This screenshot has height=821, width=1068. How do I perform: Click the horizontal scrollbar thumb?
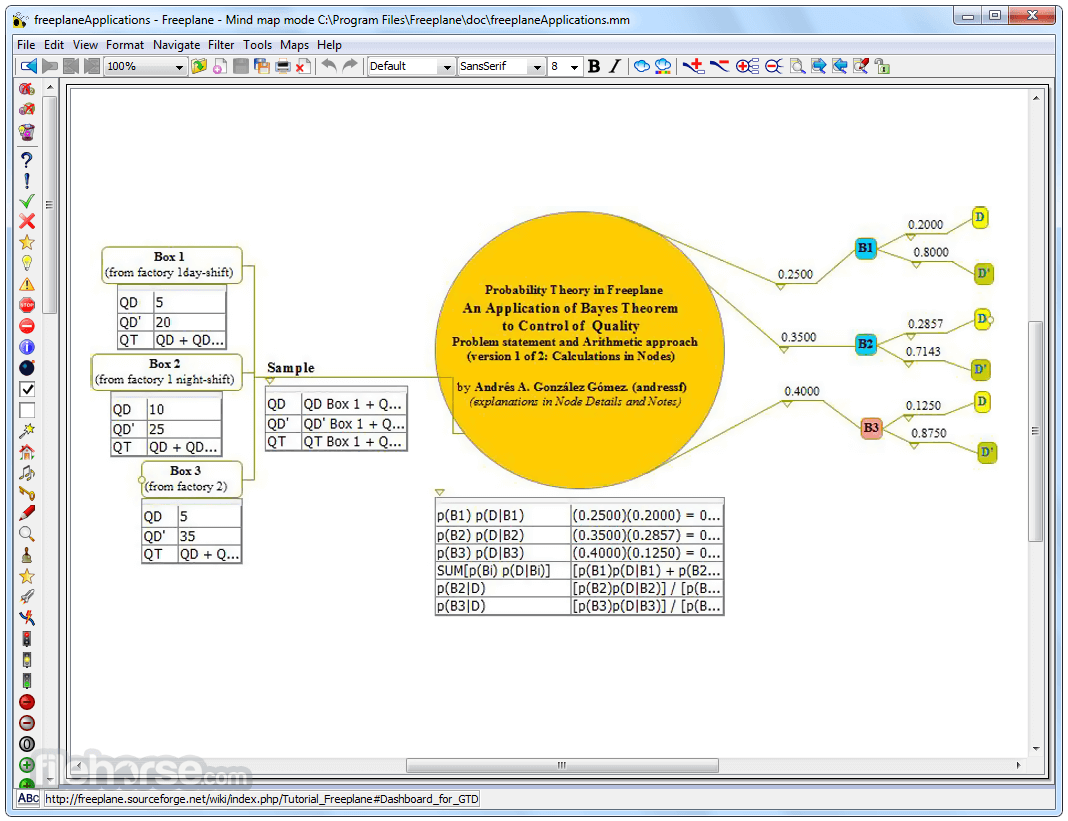point(562,765)
